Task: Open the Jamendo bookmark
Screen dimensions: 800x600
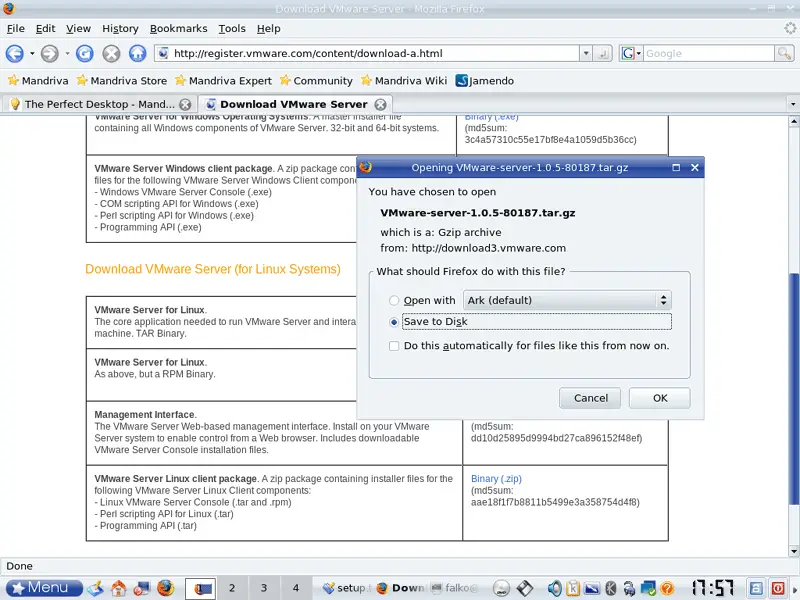Action: click(485, 81)
